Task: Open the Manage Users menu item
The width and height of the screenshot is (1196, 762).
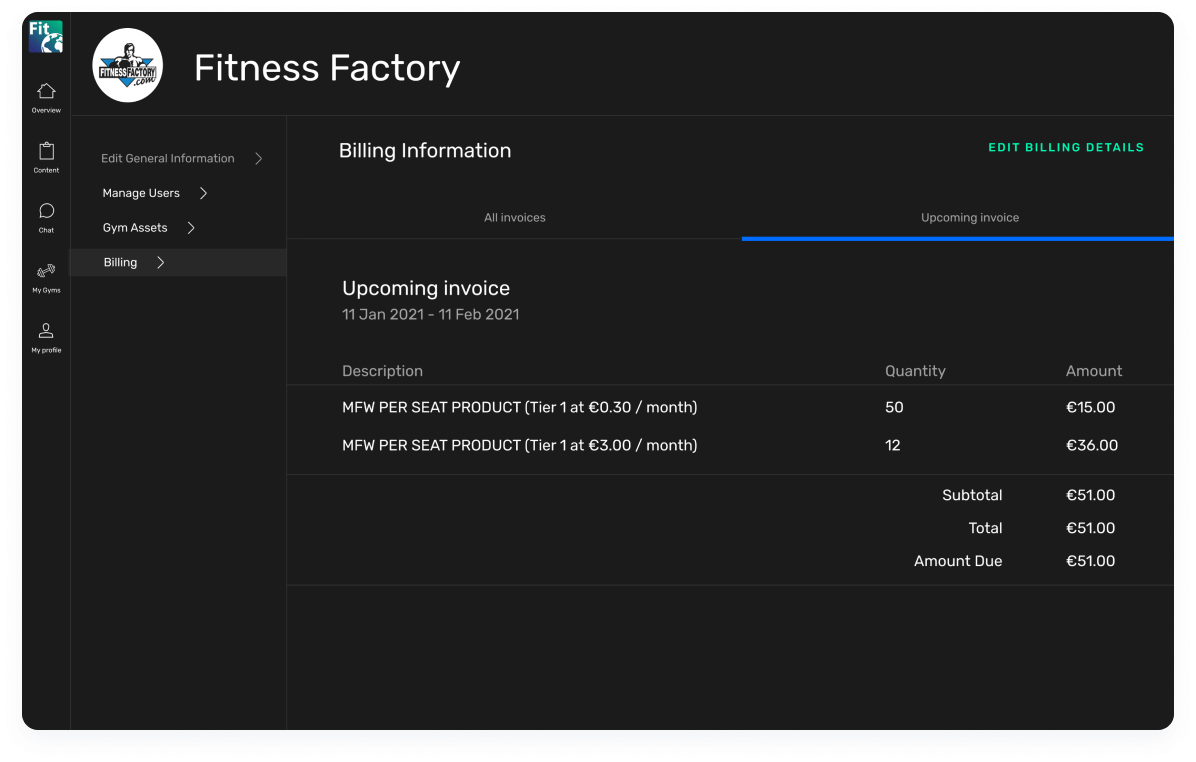Action: pyautogui.click(x=141, y=193)
